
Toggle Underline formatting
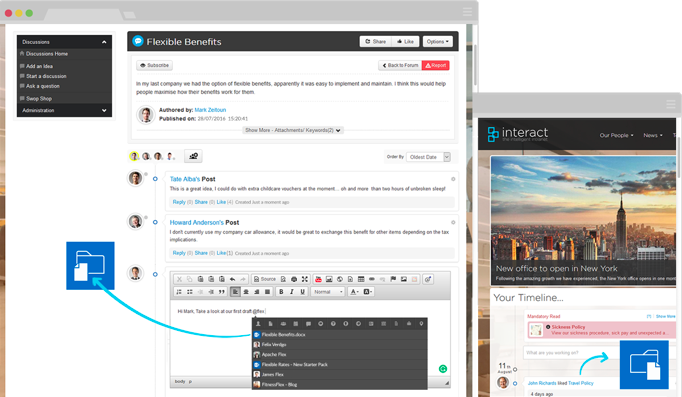tap(302, 292)
